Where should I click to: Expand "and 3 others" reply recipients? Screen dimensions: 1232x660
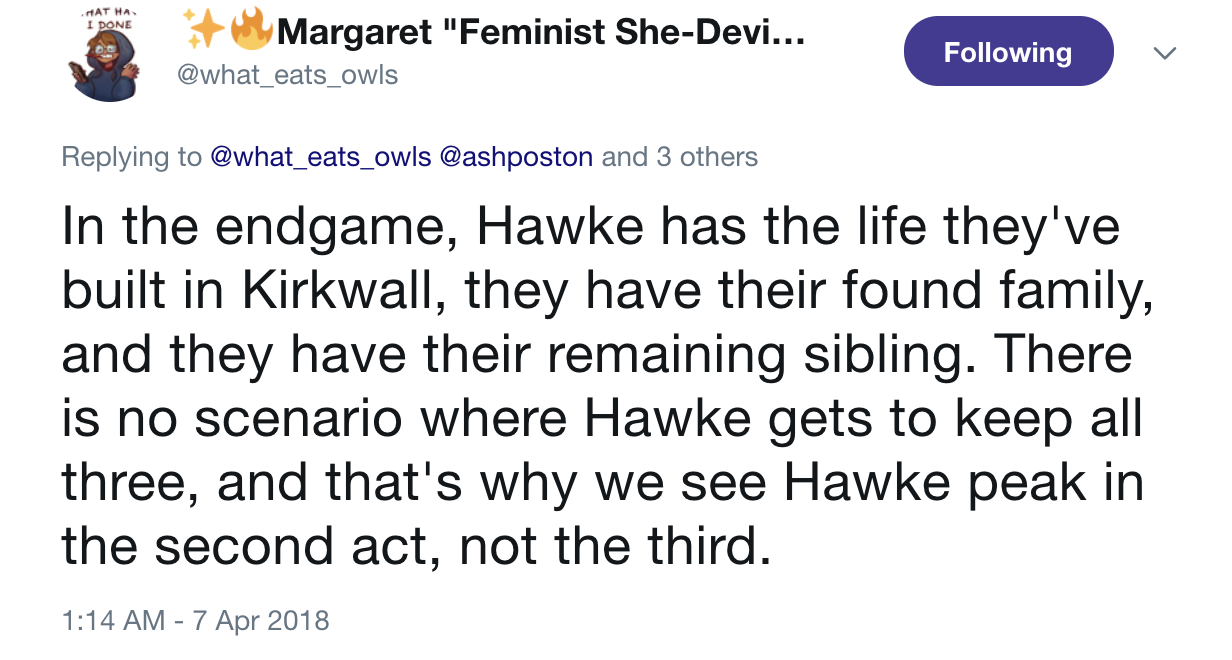pos(680,157)
